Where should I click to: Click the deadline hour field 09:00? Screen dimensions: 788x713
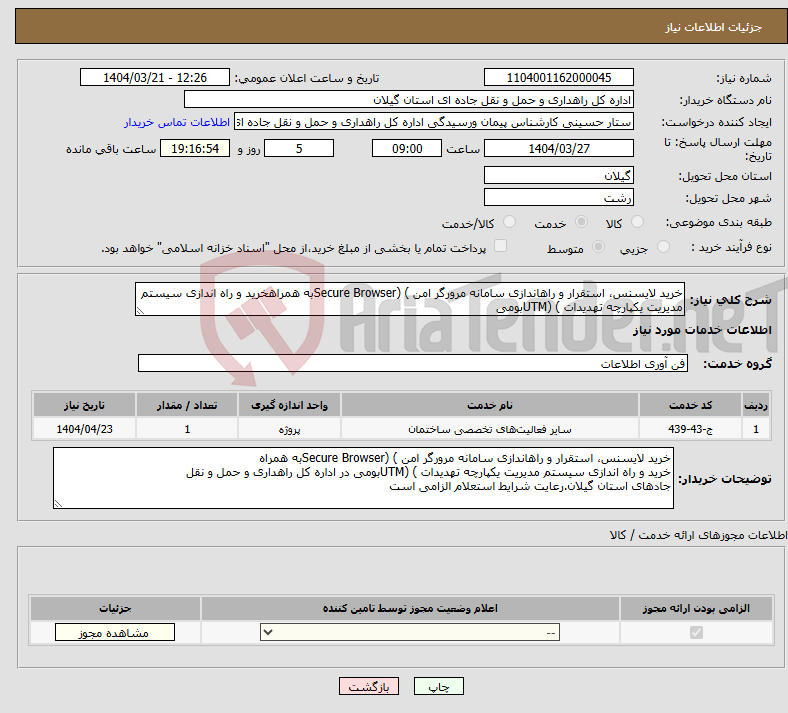407,148
